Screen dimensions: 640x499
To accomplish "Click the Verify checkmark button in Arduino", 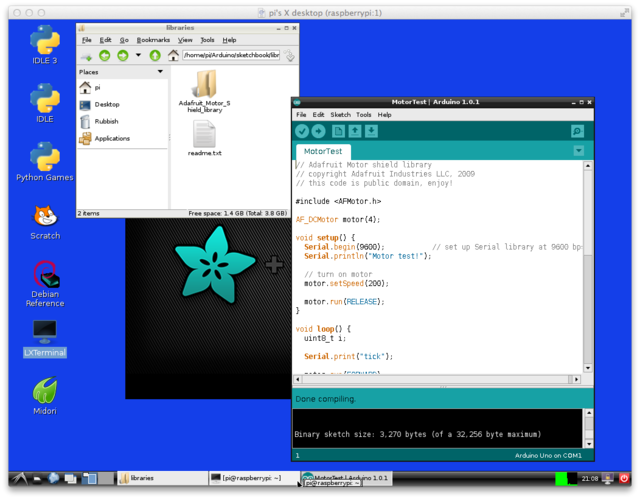I will point(302,131).
